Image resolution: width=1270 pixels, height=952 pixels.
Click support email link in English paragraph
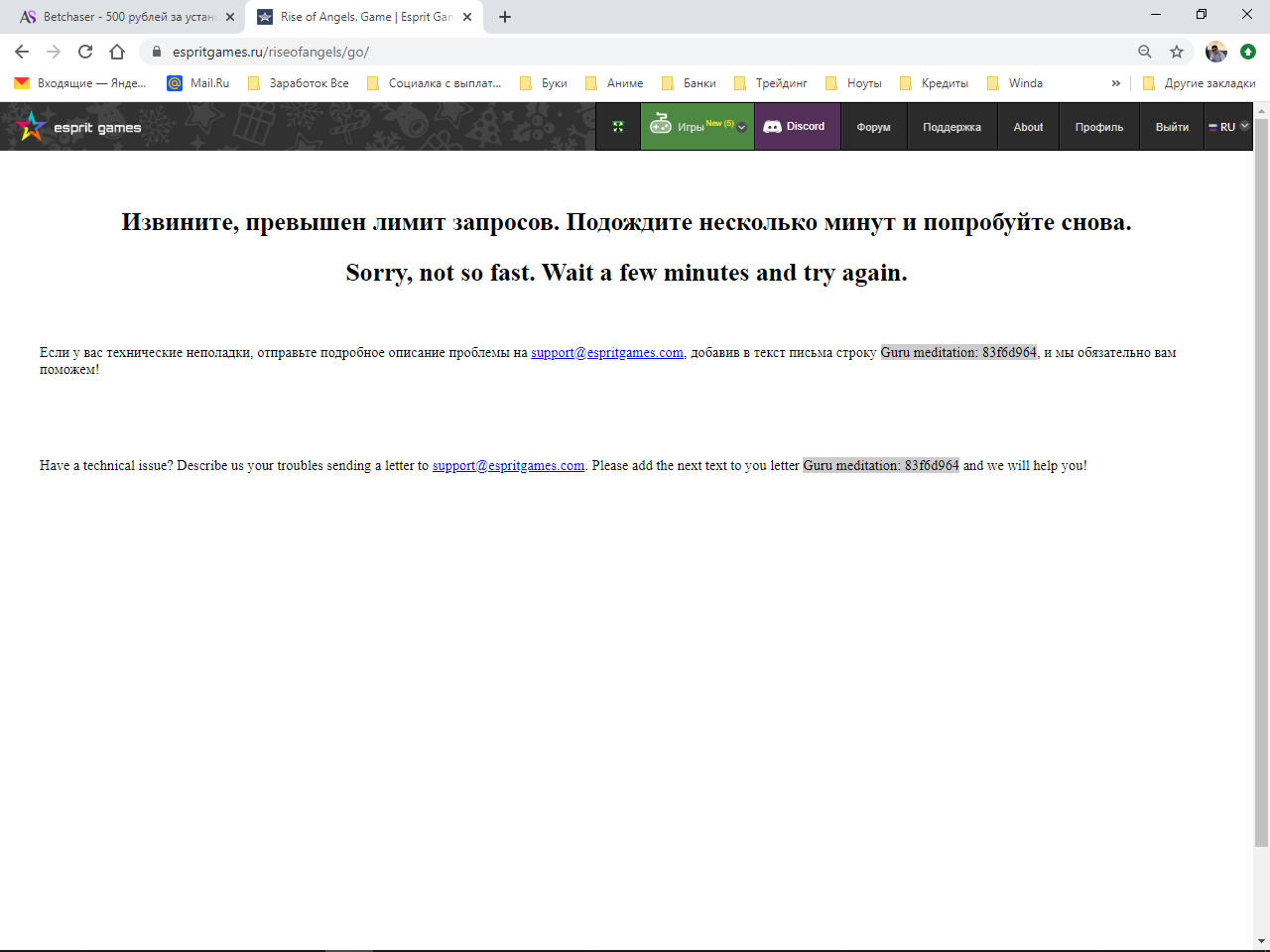click(508, 466)
